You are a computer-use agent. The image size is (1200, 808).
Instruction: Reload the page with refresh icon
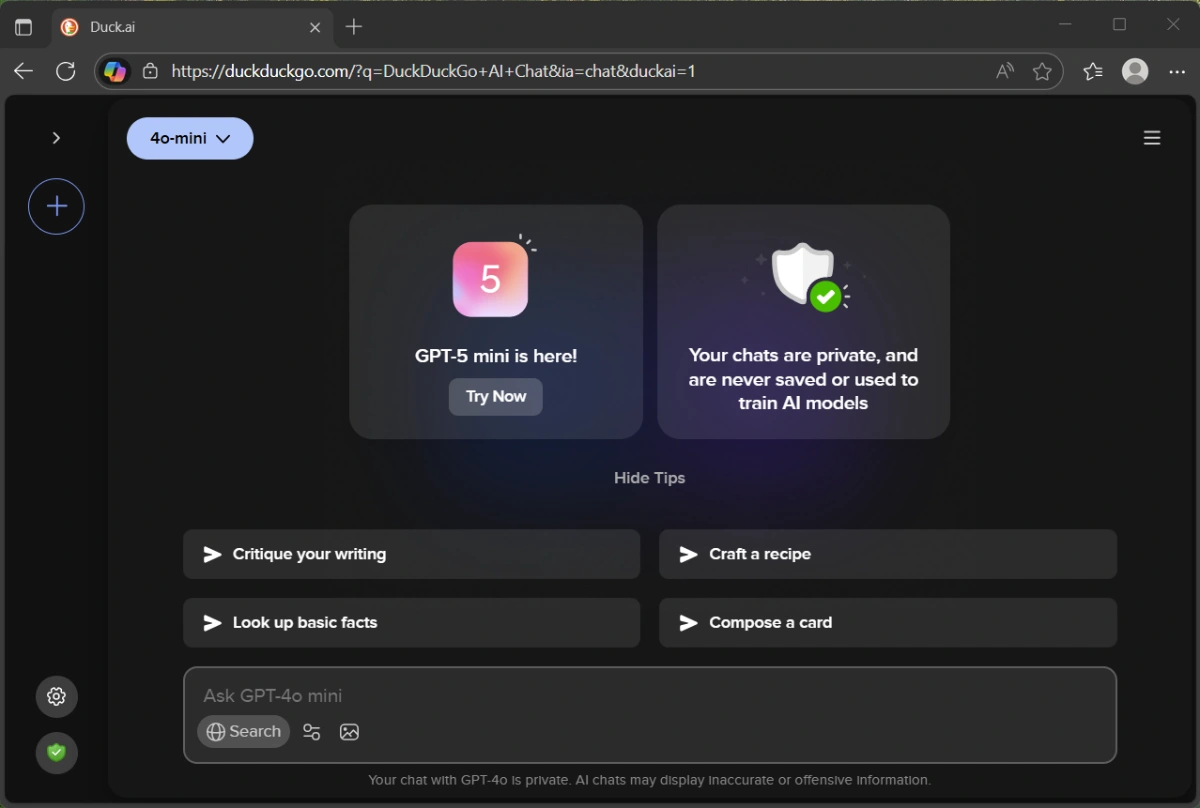pos(66,71)
